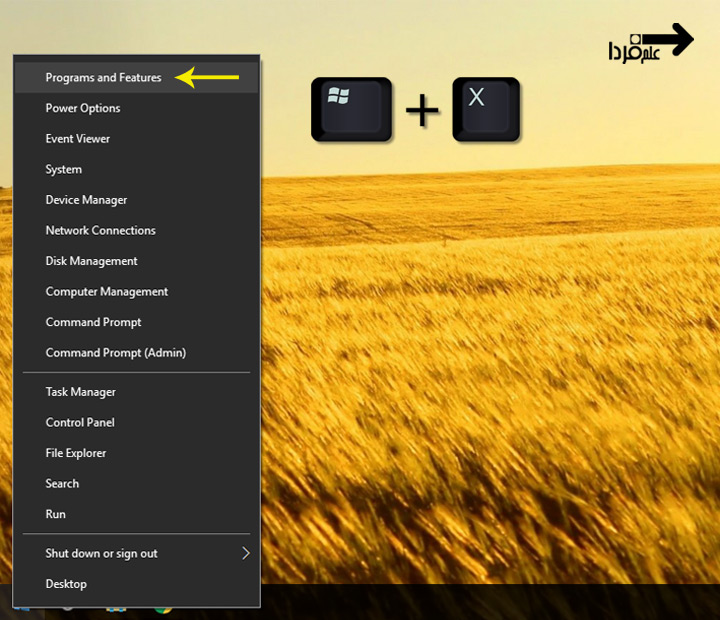The image size is (720, 620).
Task: Click the Windows logo key graphic
Action: (x=353, y=109)
